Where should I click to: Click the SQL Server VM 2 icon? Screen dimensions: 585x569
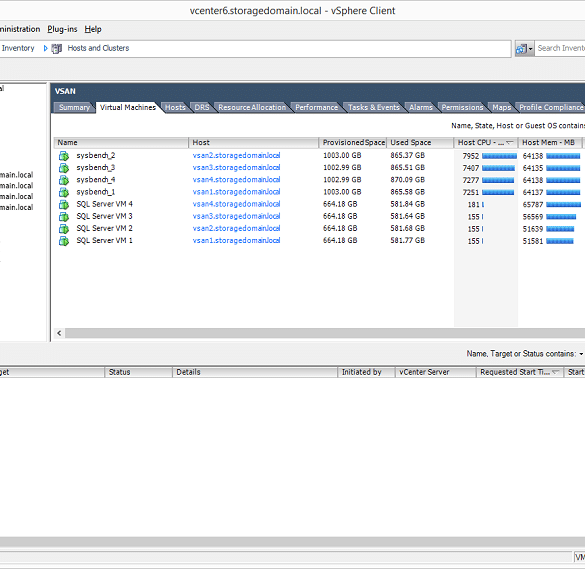(64, 229)
